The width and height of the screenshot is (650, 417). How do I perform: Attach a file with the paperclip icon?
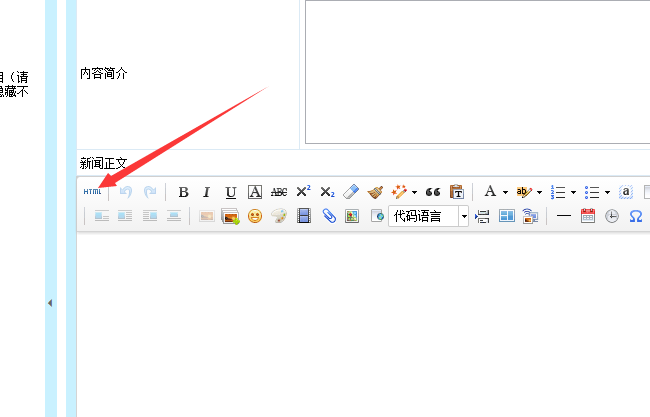tap(328, 216)
